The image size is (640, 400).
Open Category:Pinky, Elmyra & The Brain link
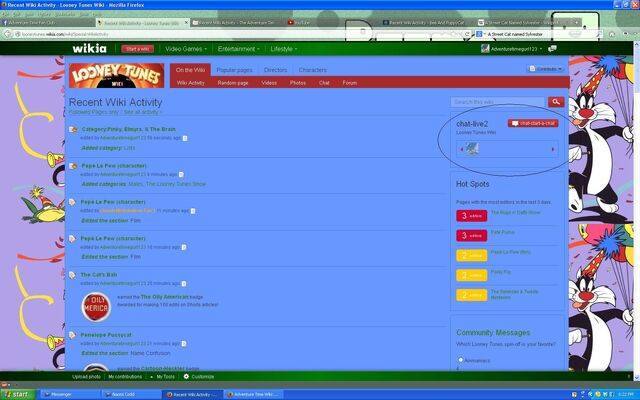(x=129, y=129)
